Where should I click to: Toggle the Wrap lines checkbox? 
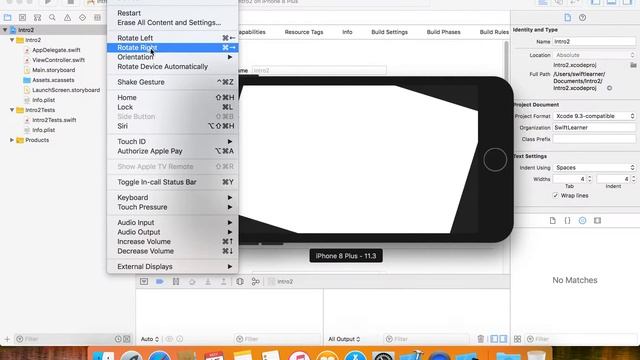(x=555, y=196)
